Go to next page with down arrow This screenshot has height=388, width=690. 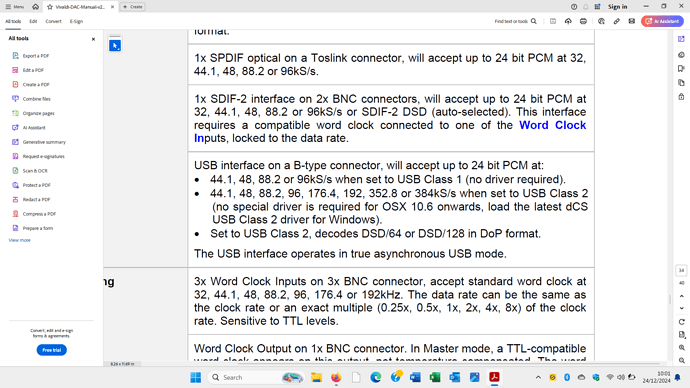pos(682,308)
